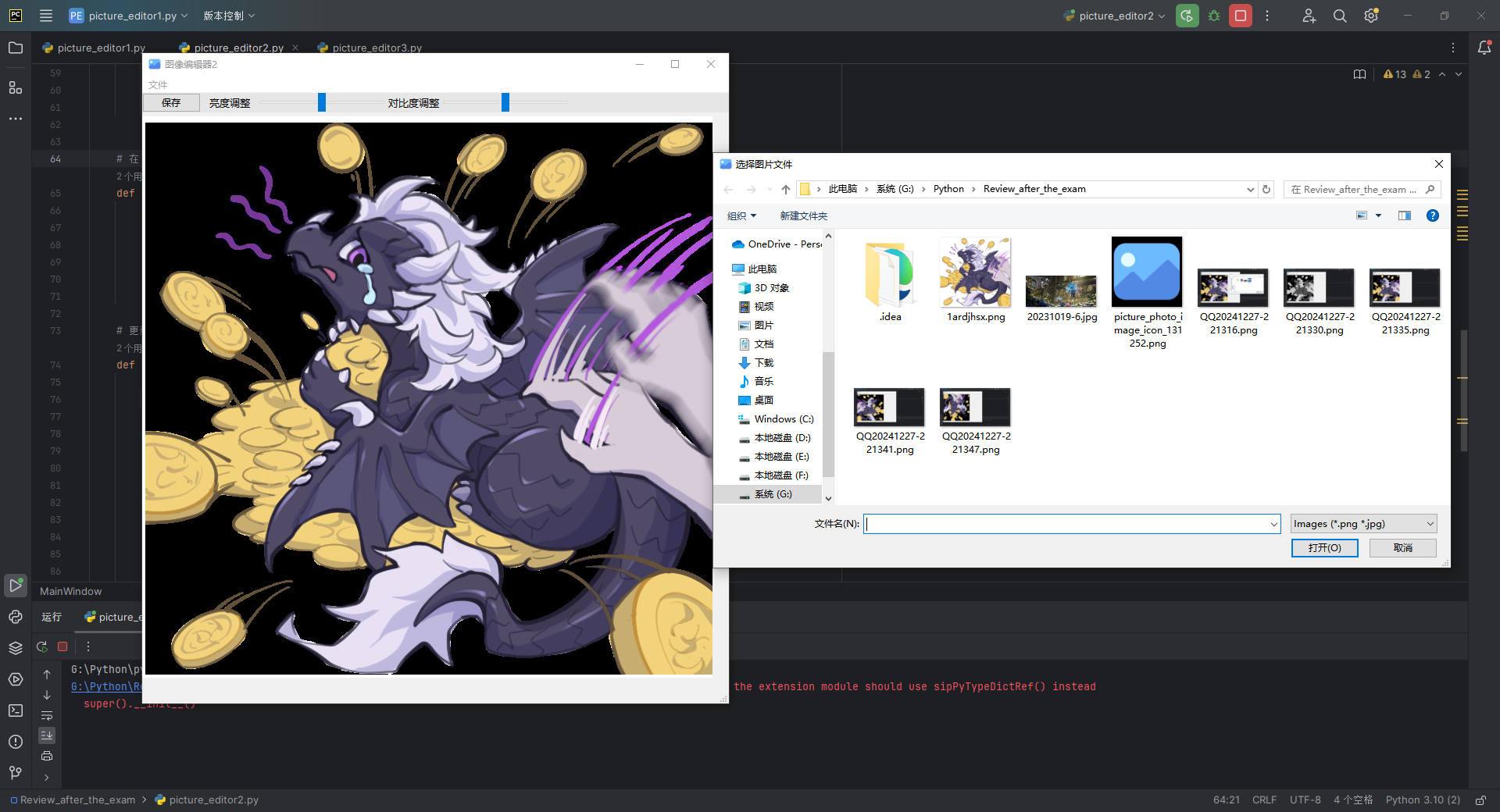Click 保存 save button in image editor
The height and width of the screenshot is (812, 1500).
[171, 103]
